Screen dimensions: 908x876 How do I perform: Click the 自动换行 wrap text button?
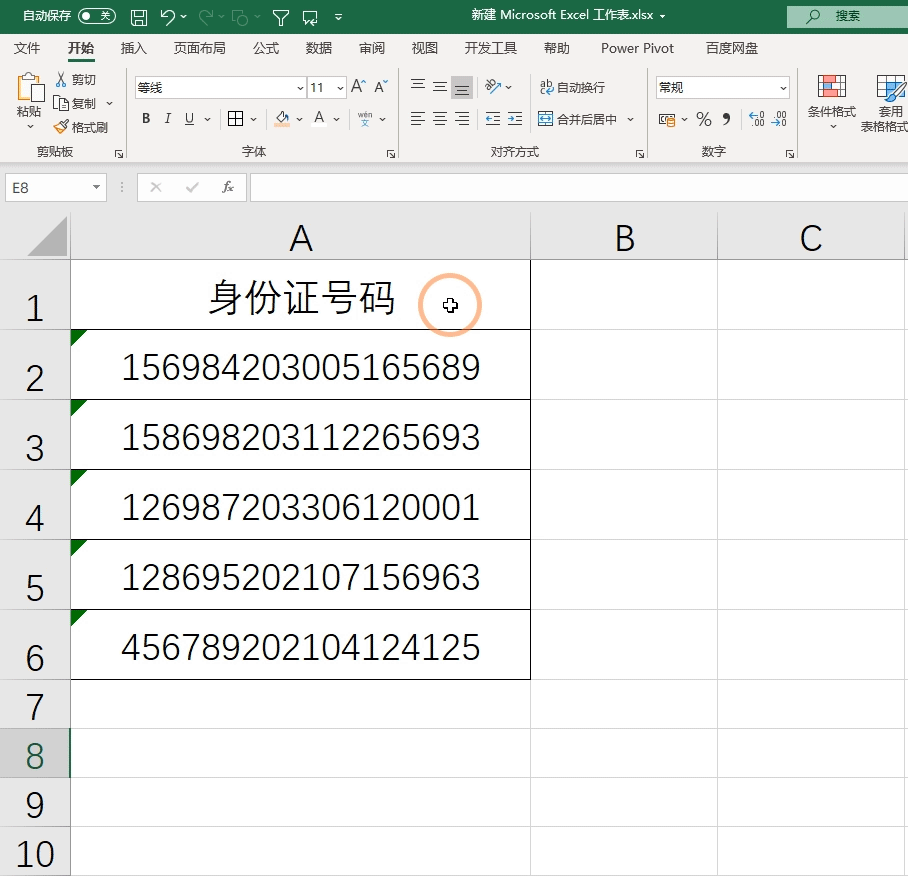click(x=572, y=88)
